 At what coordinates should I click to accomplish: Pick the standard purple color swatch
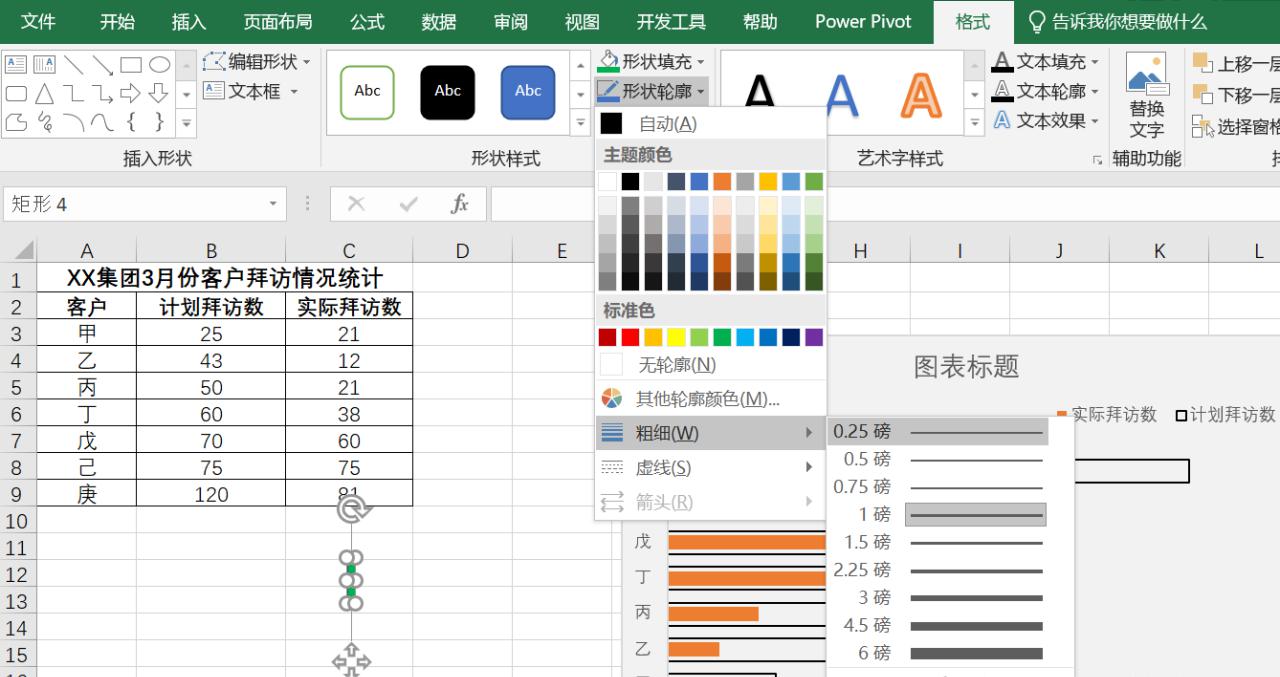click(x=814, y=337)
